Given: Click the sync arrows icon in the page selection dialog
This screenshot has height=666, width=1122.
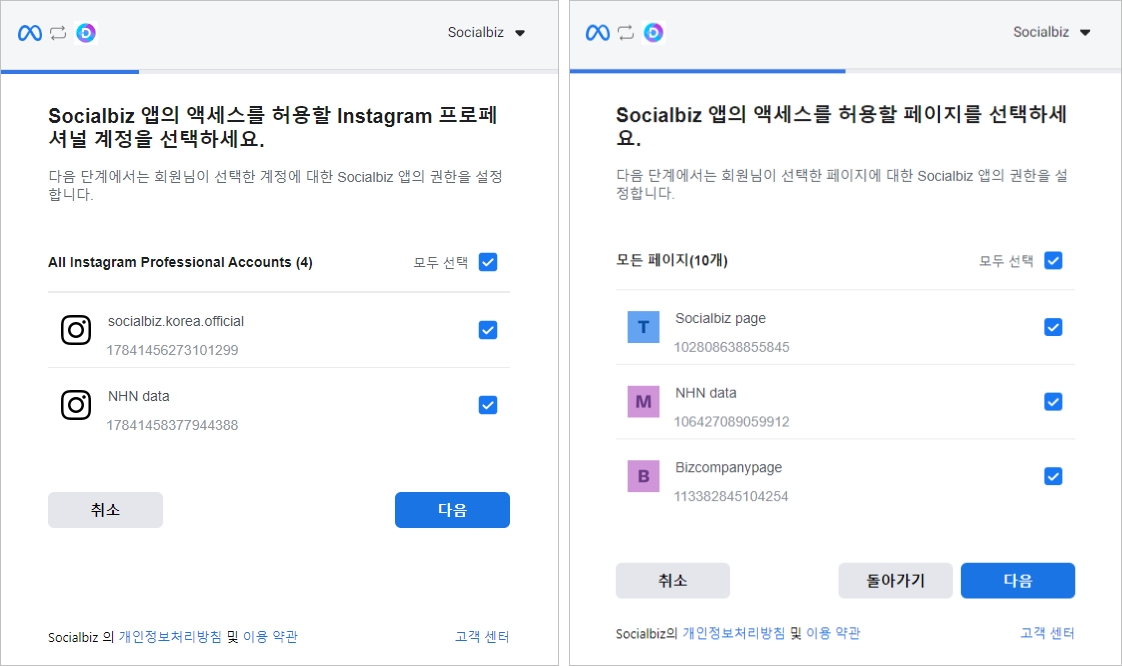Looking at the screenshot, I should click(x=626, y=33).
